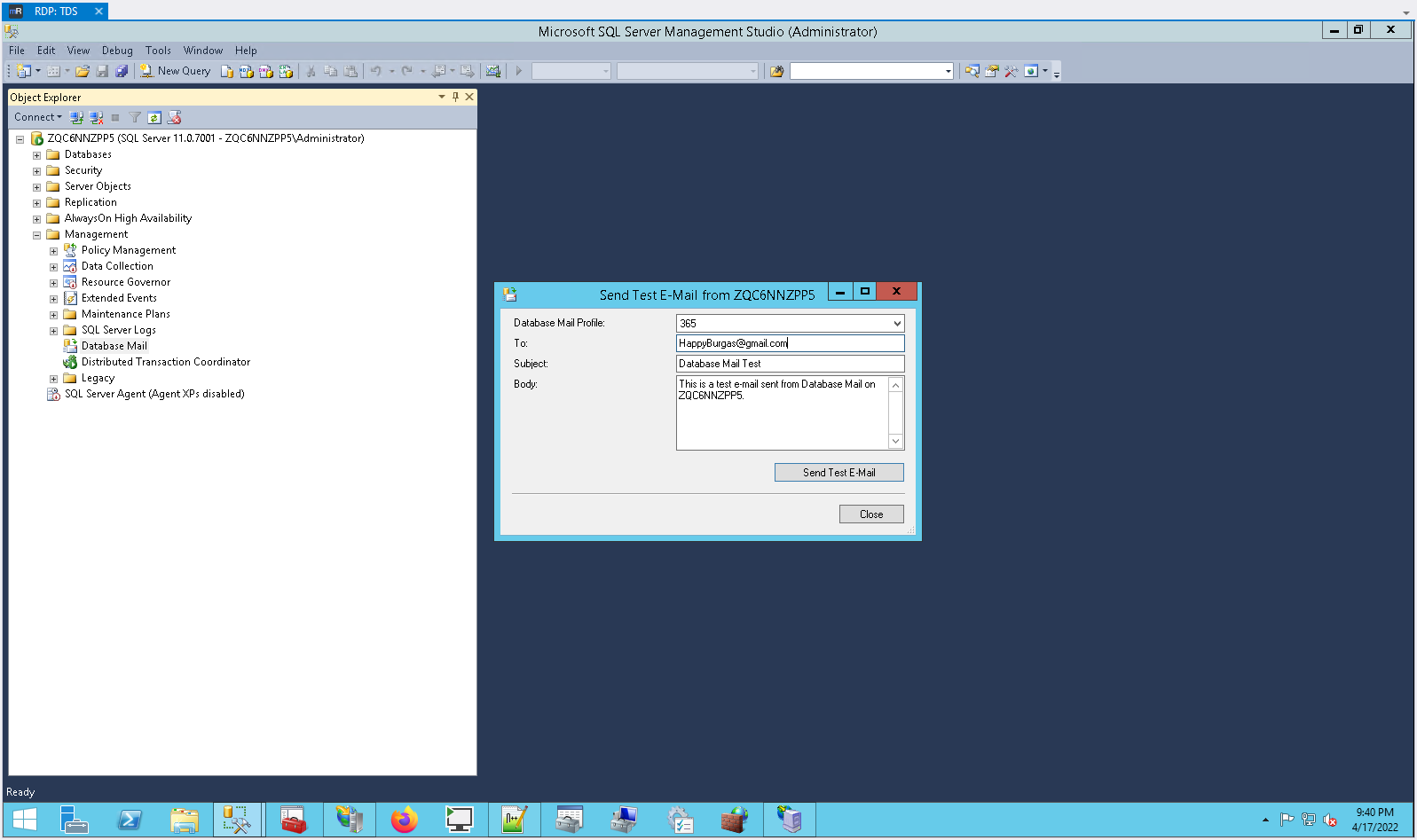
Task: Click the Database Engine Query icon
Action: 227,71
